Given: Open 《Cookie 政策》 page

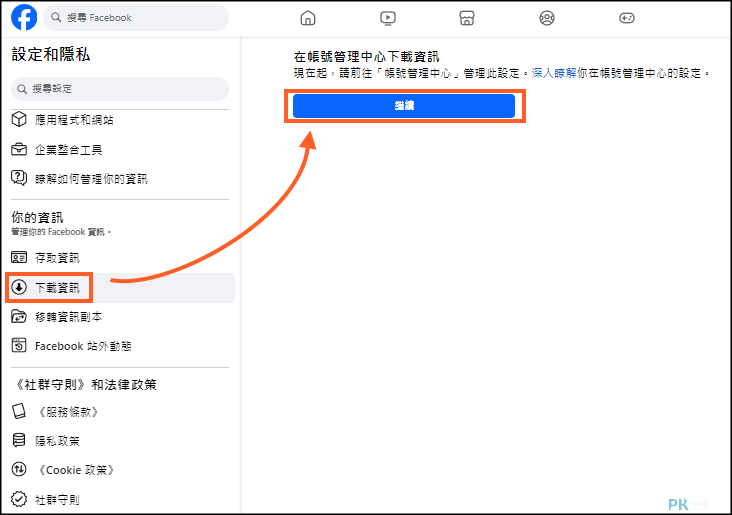Looking at the screenshot, I should coord(76,470).
